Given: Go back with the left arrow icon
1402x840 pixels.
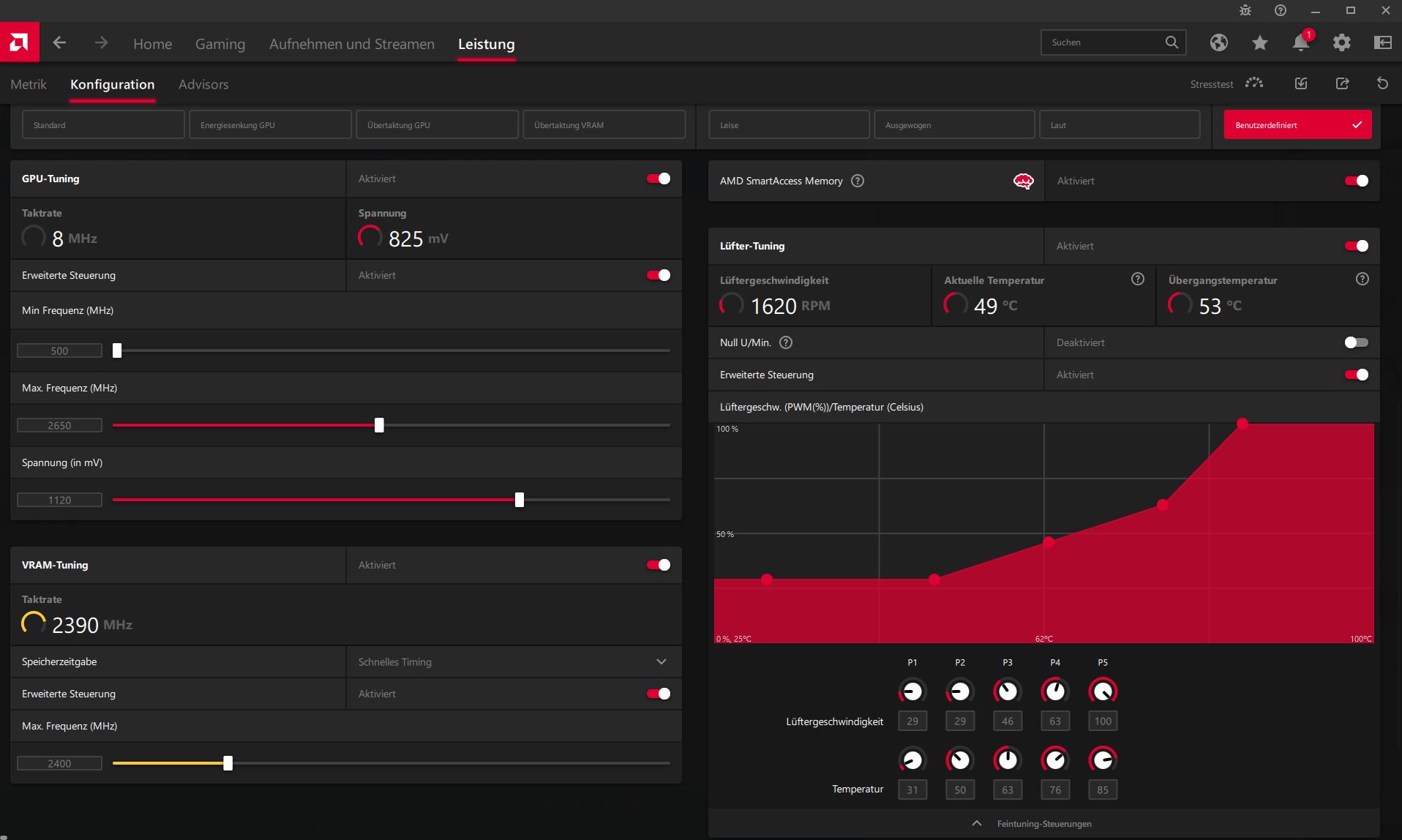Looking at the screenshot, I should click(60, 43).
